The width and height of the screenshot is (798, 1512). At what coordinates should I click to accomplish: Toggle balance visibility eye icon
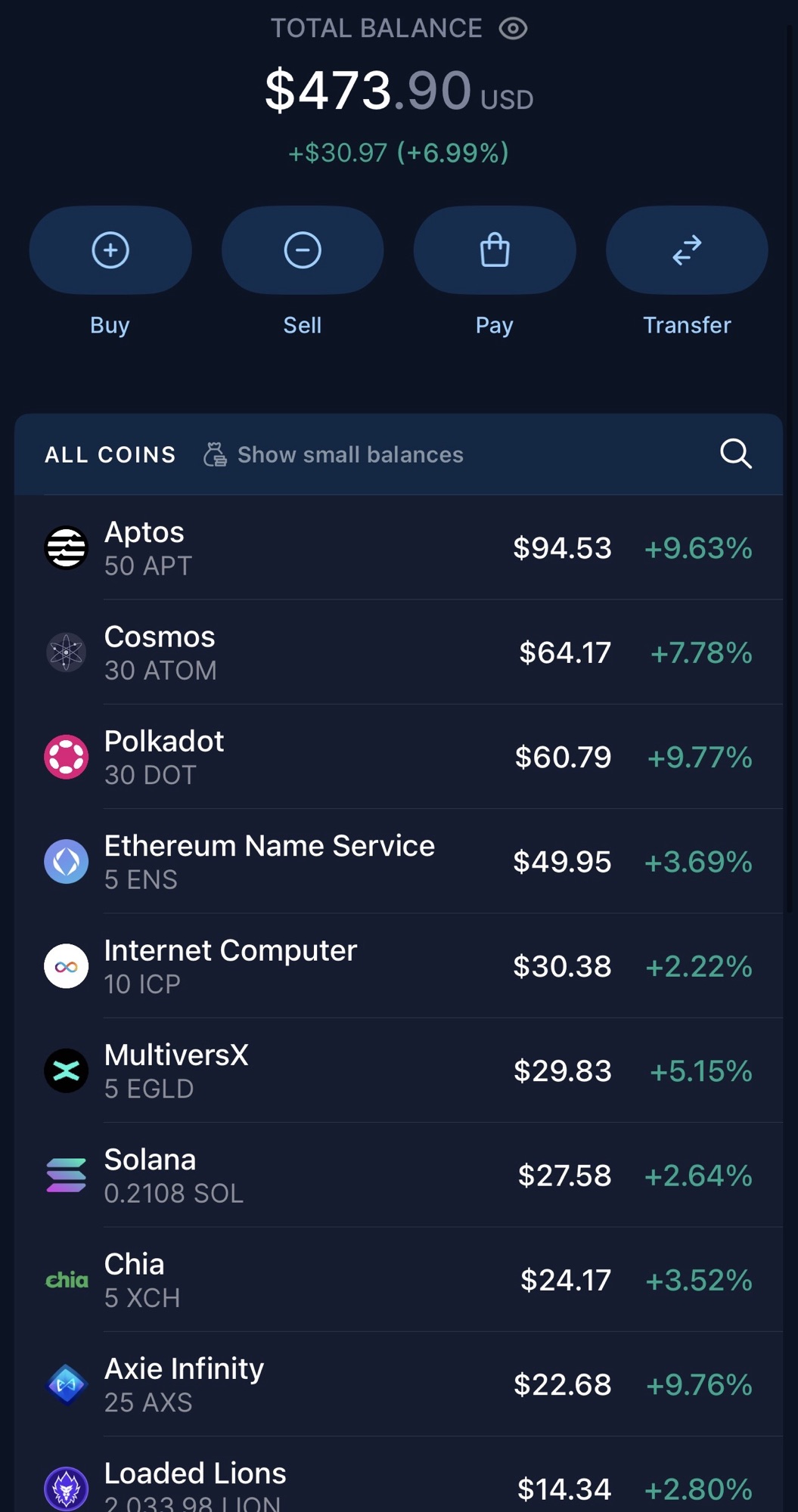pyautogui.click(x=513, y=29)
